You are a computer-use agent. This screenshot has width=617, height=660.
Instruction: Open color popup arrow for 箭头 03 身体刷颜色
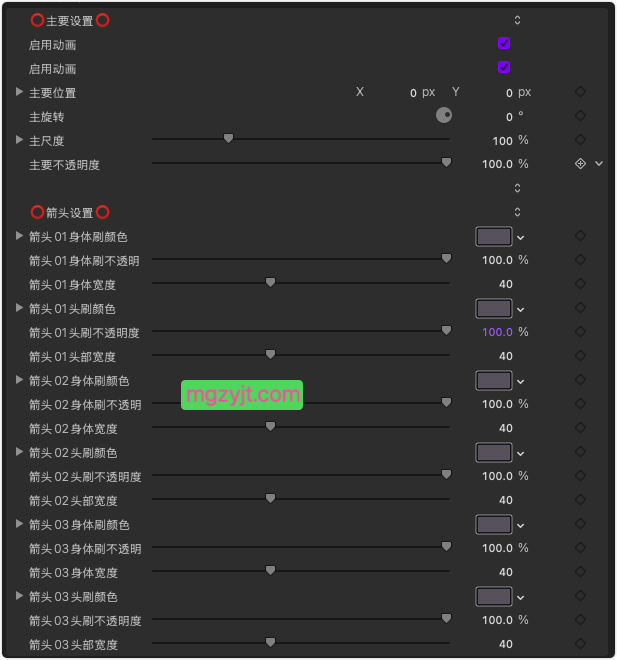tap(521, 526)
